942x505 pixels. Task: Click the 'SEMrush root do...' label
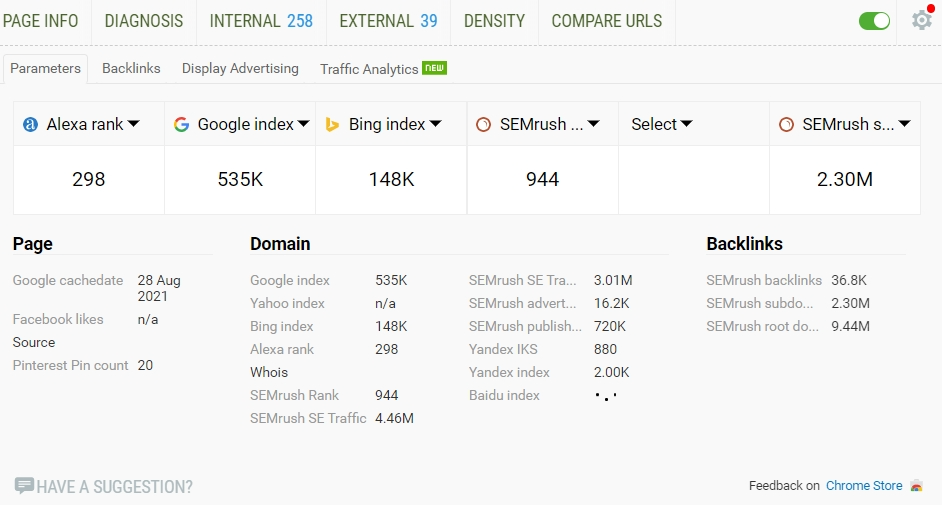click(x=762, y=326)
